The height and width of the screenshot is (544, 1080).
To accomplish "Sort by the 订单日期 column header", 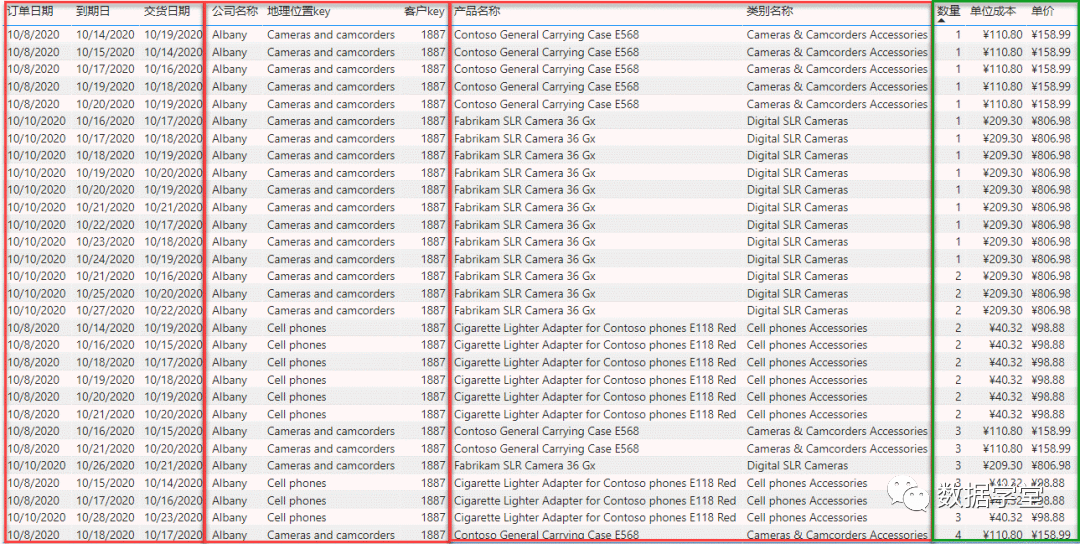I will [x=30, y=12].
